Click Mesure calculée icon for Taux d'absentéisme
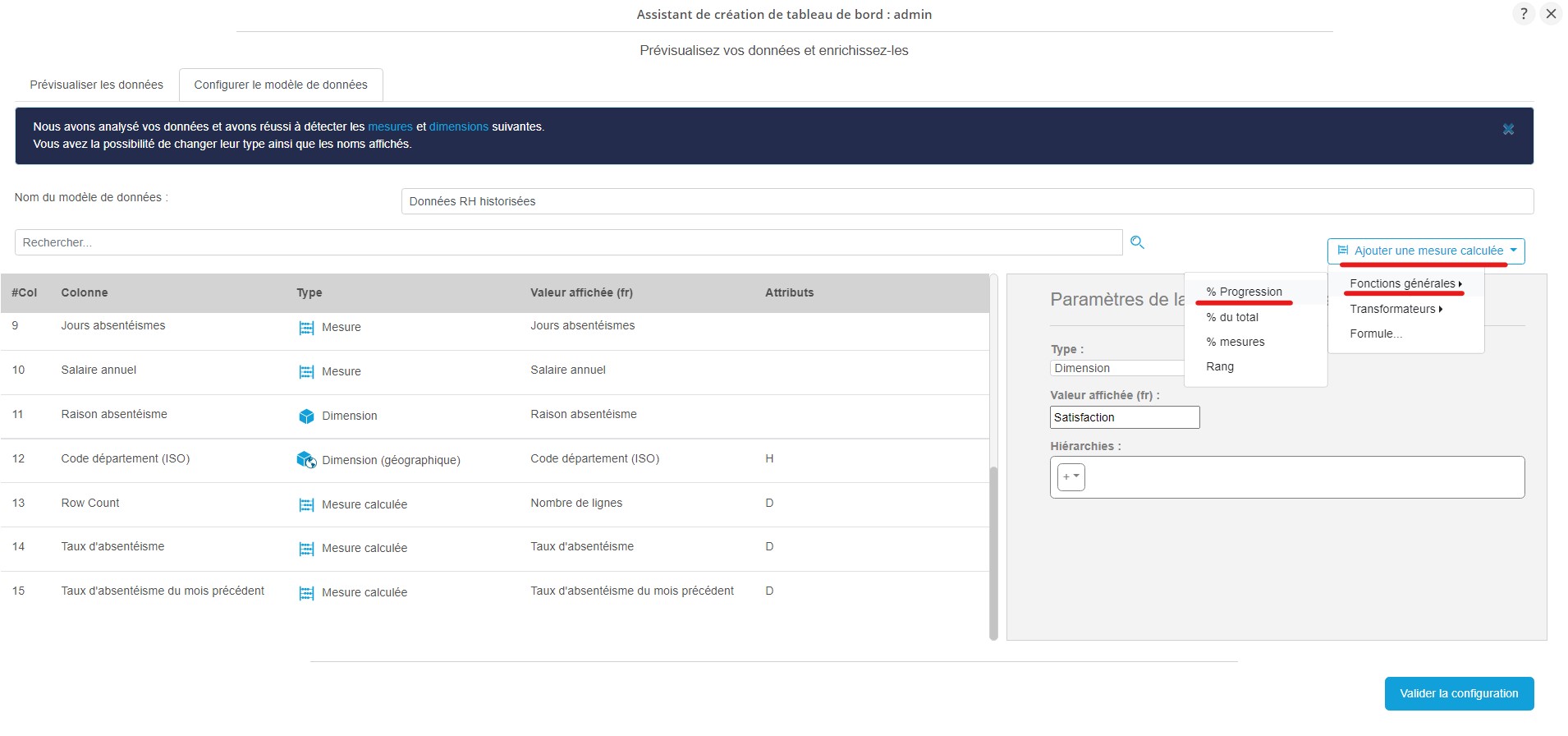 point(306,549)
